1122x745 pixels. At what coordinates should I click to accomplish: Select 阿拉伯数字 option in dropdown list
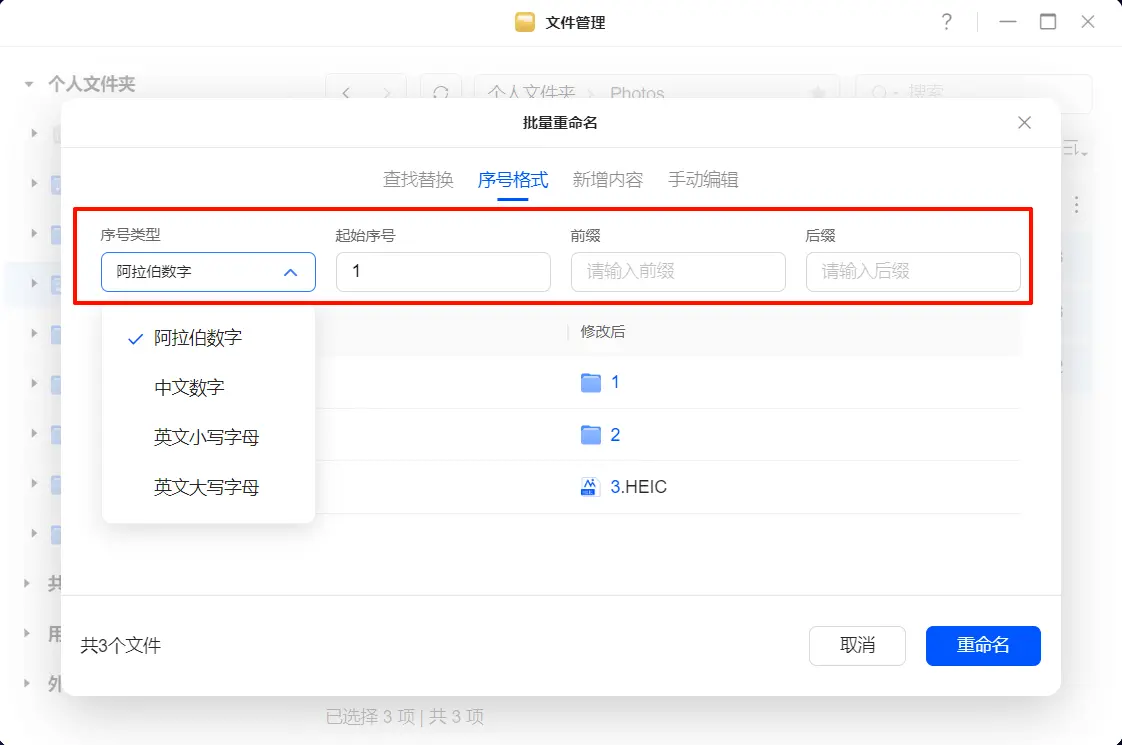tap(198, 338)
